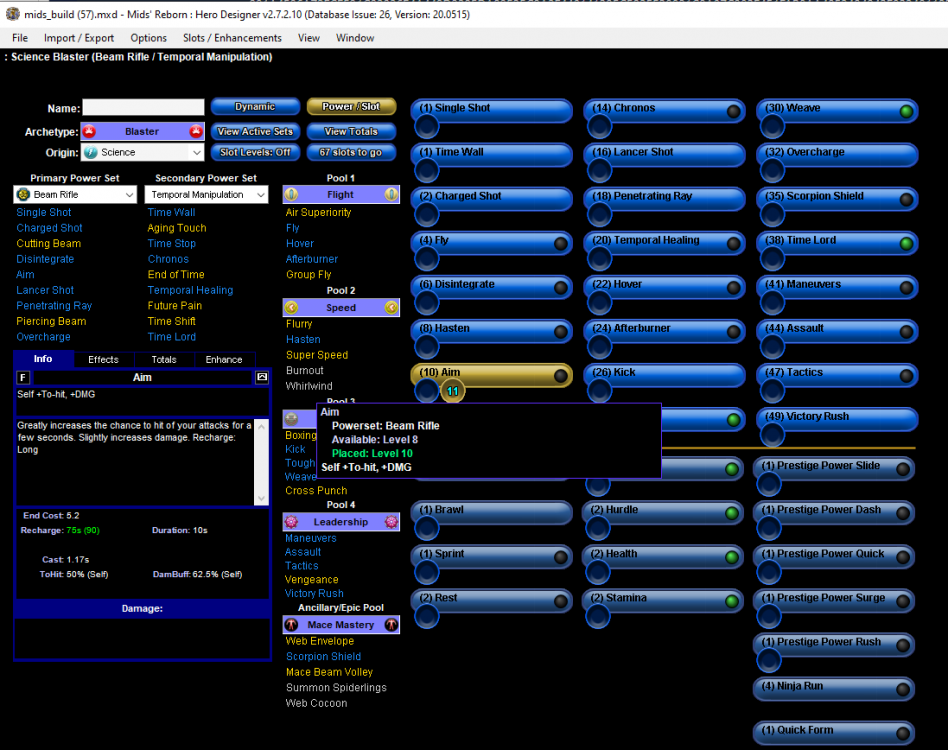Toggle the Weave power on/off indicator
Viewport: 948px width, 750px height.
coord(906,111)
